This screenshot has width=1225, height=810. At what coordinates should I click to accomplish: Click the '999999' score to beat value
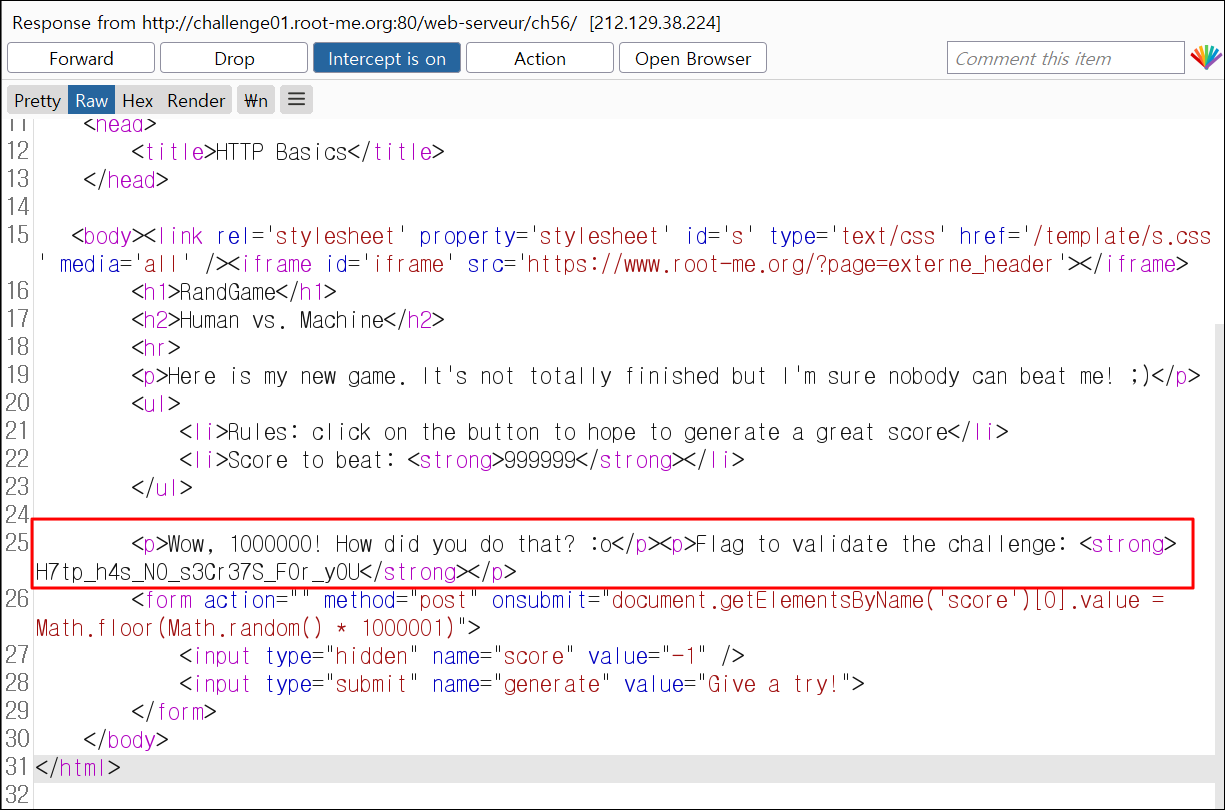539,460
